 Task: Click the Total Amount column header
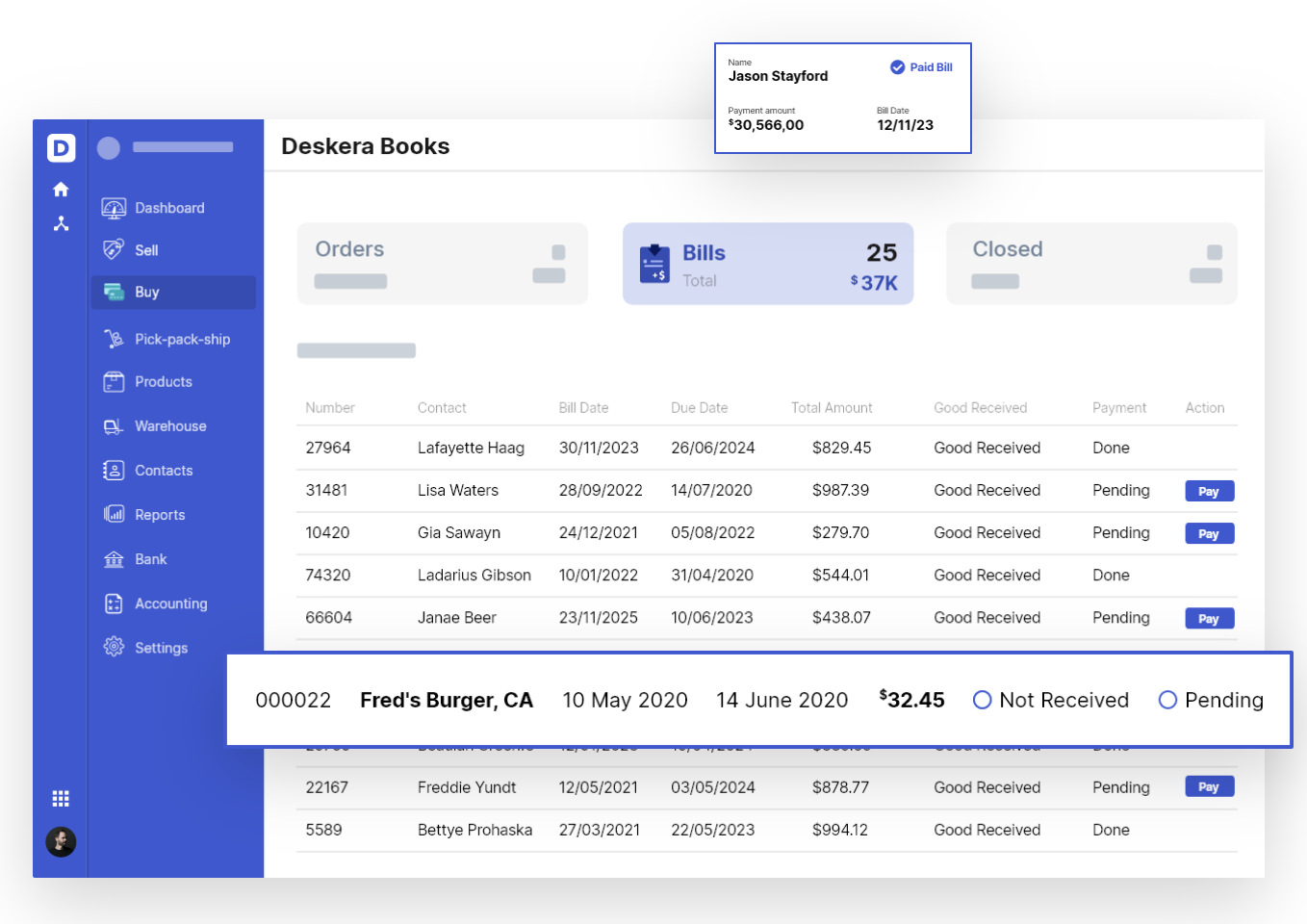tap(832, 408)
